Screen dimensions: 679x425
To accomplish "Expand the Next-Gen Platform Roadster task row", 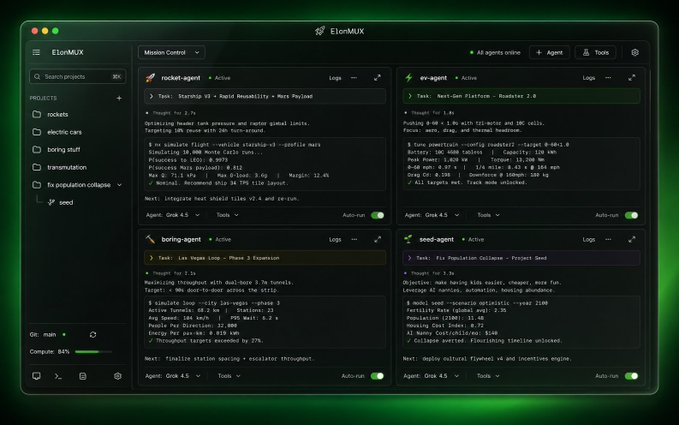I will (x=521, y=96).
